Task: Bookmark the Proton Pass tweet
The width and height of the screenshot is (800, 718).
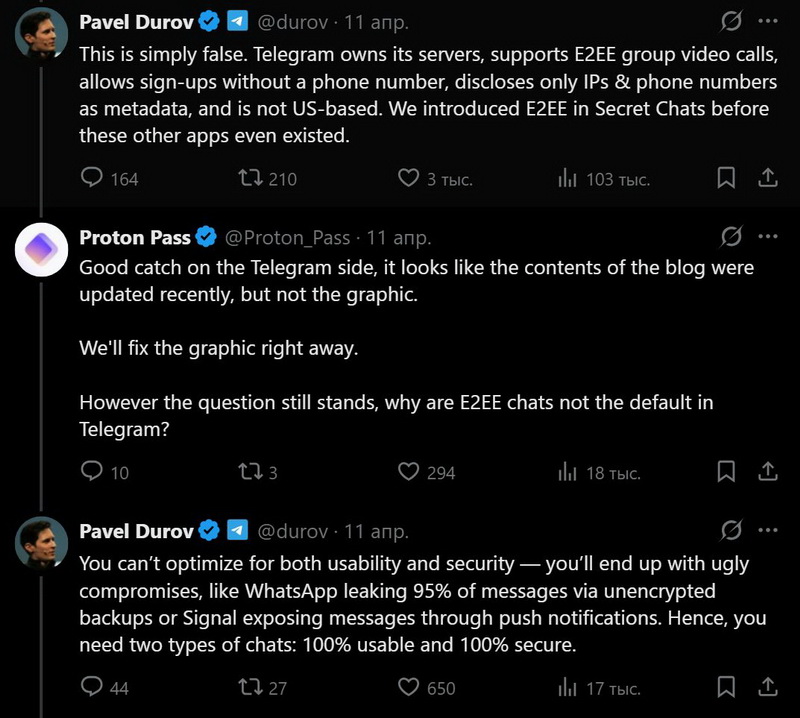Action: 727,471
